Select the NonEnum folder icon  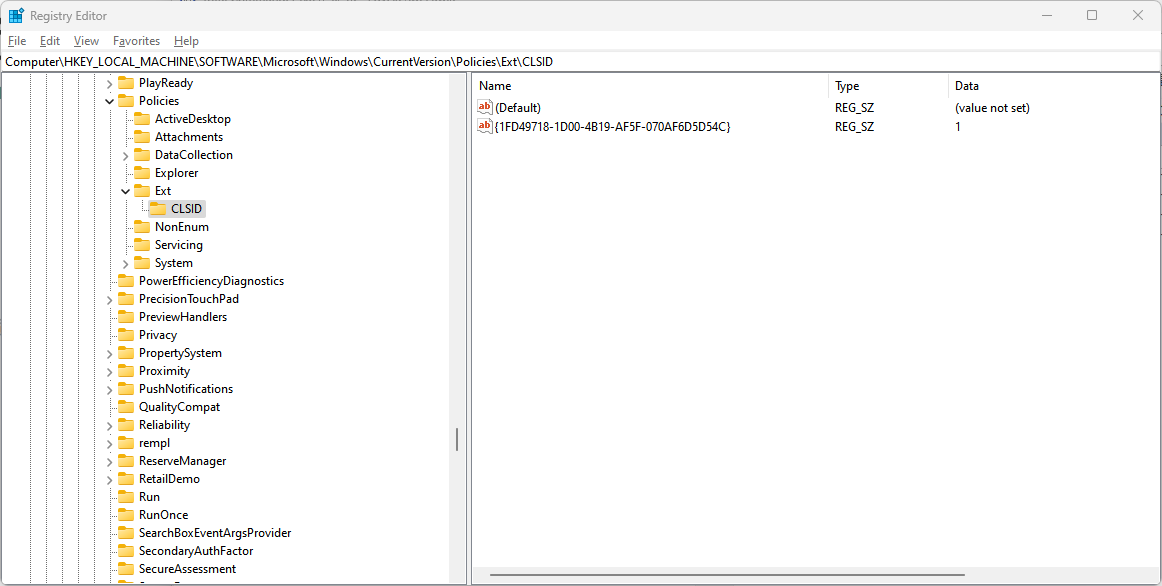[142, 227]
